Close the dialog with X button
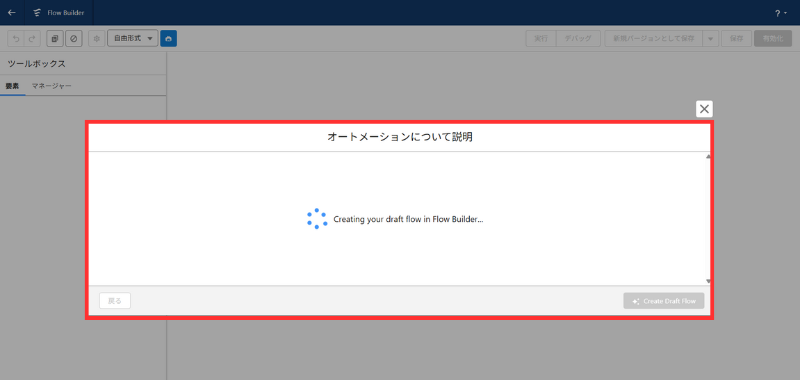The image size is (800, 380). pos(704,109)
